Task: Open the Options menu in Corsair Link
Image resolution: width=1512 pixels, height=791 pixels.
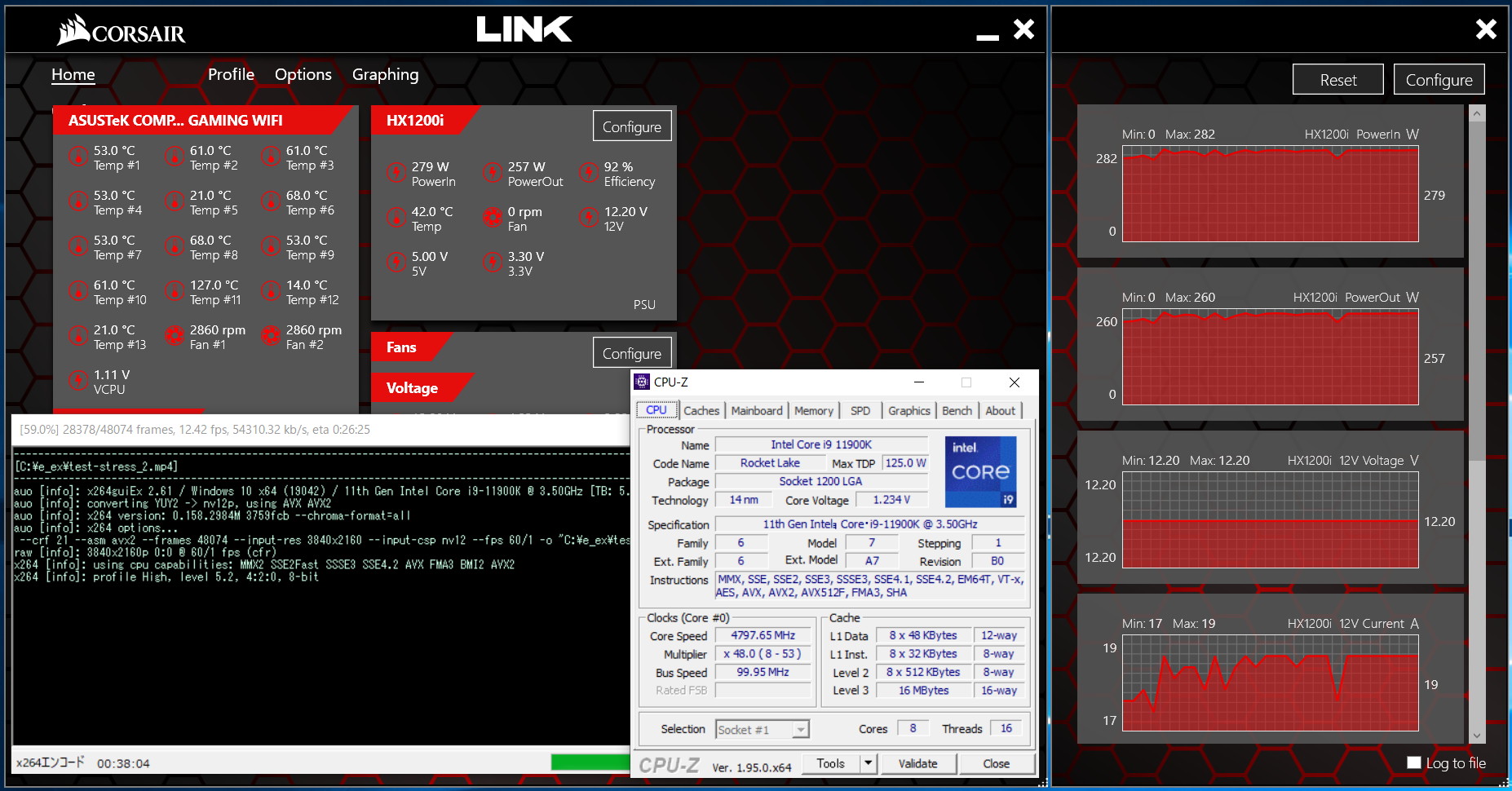Action: click(x=303, y=74)
